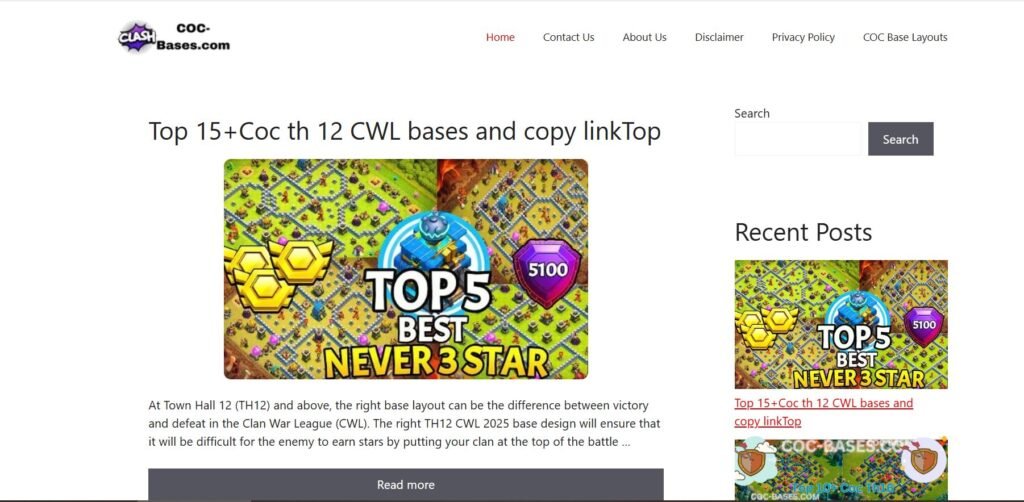Go to the Home menu item
The width and height of the screenshot is (1024, 502).
pyautogui.click(x=500, y=37)
